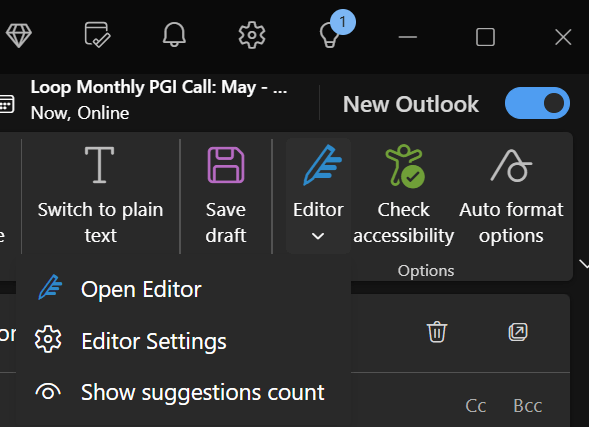Pop out message to new window

coord(518,332)
